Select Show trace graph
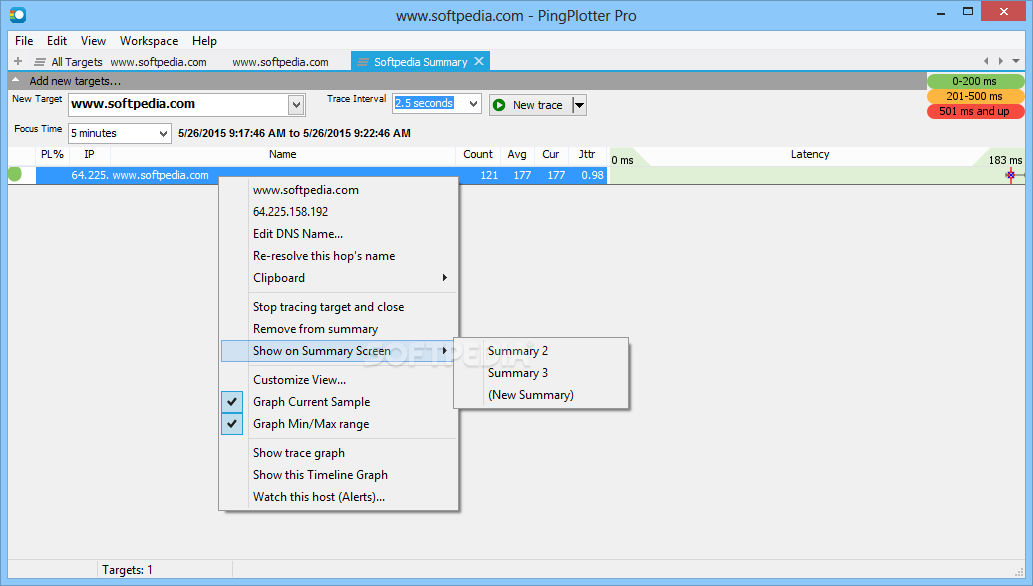 coord(299,453)
